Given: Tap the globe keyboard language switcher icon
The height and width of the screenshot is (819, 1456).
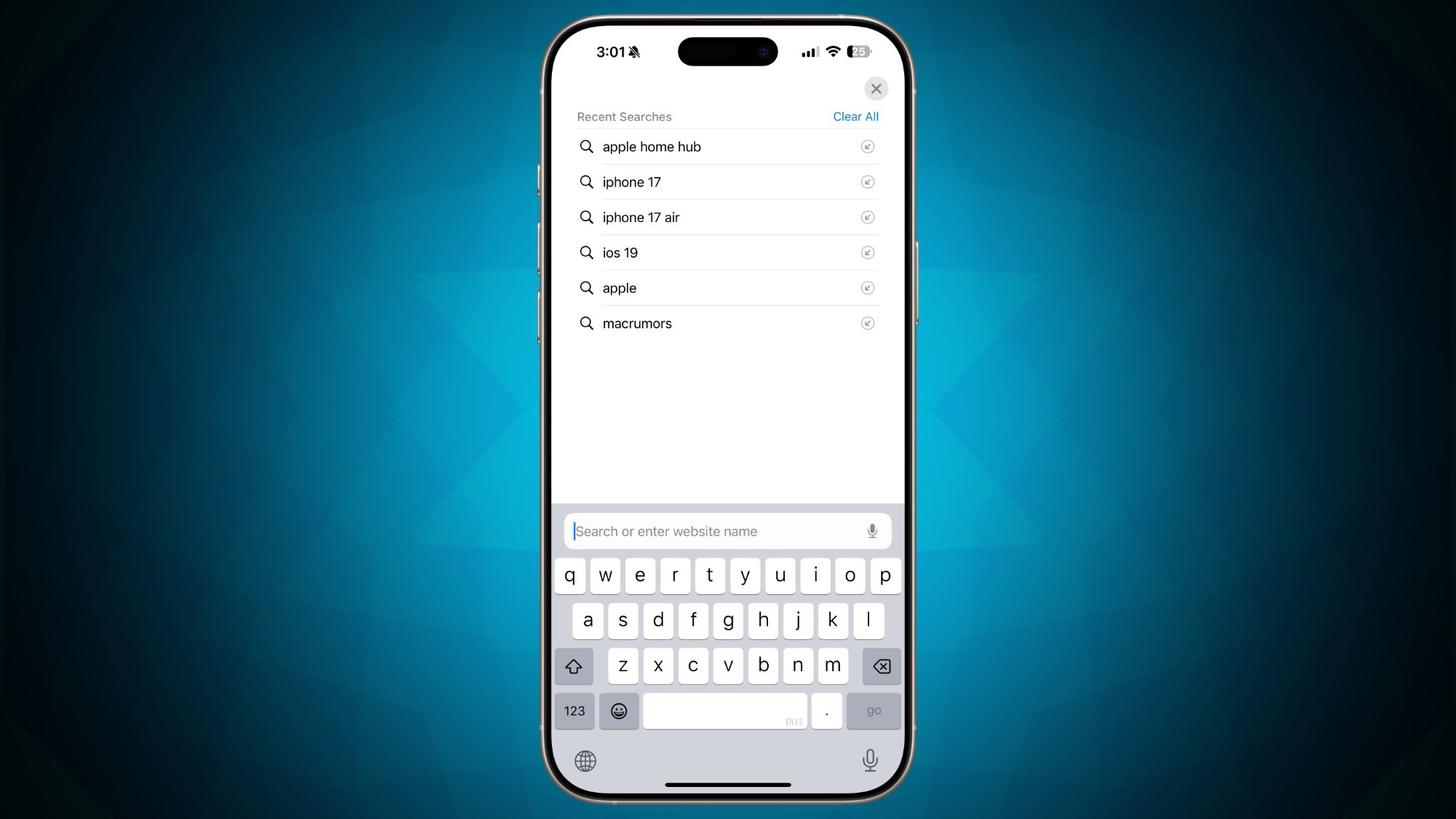Looking at the screenshot, I should click(585, 760).
